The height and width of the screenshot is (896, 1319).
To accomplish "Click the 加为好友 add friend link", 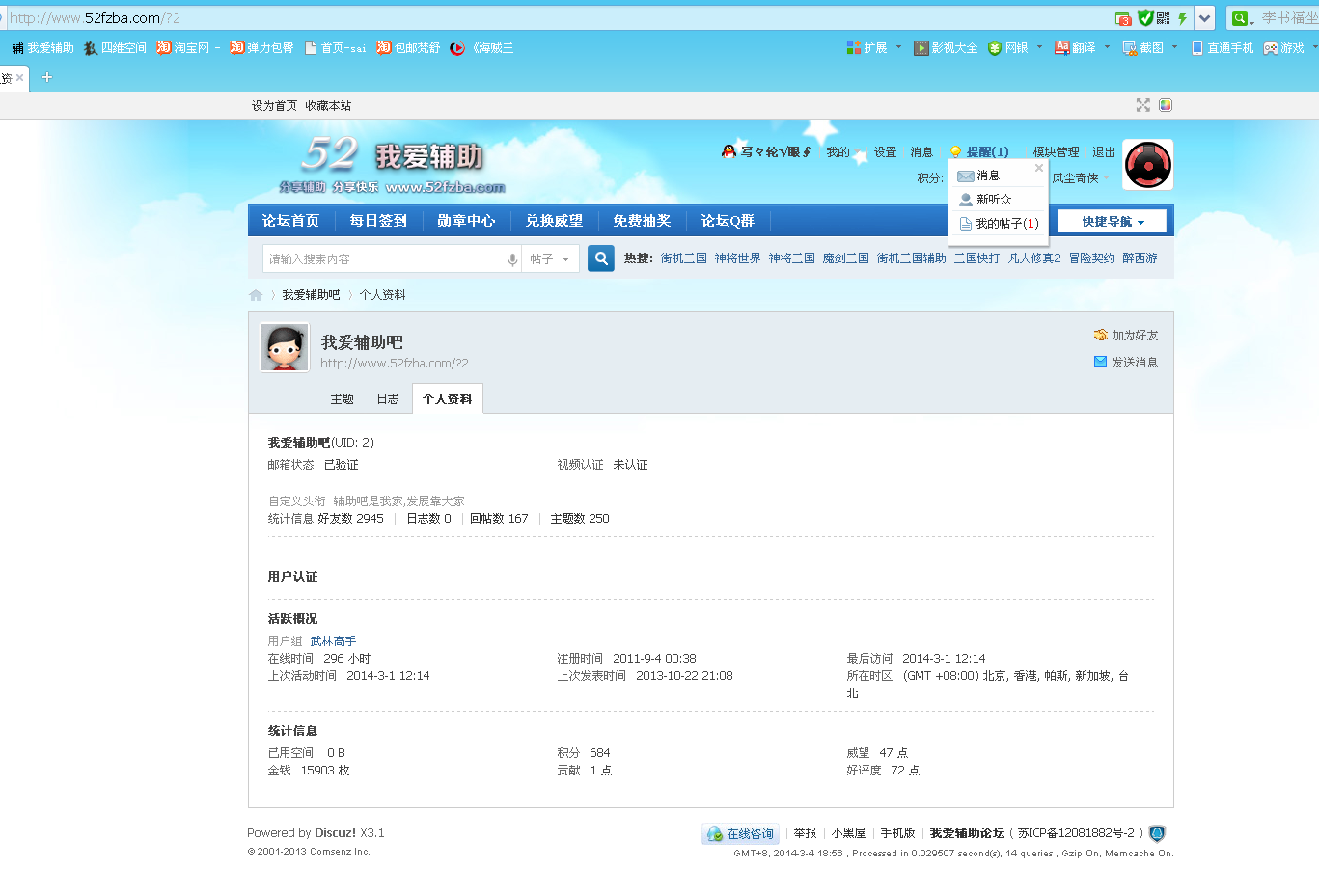I will tap(1126, 336).
